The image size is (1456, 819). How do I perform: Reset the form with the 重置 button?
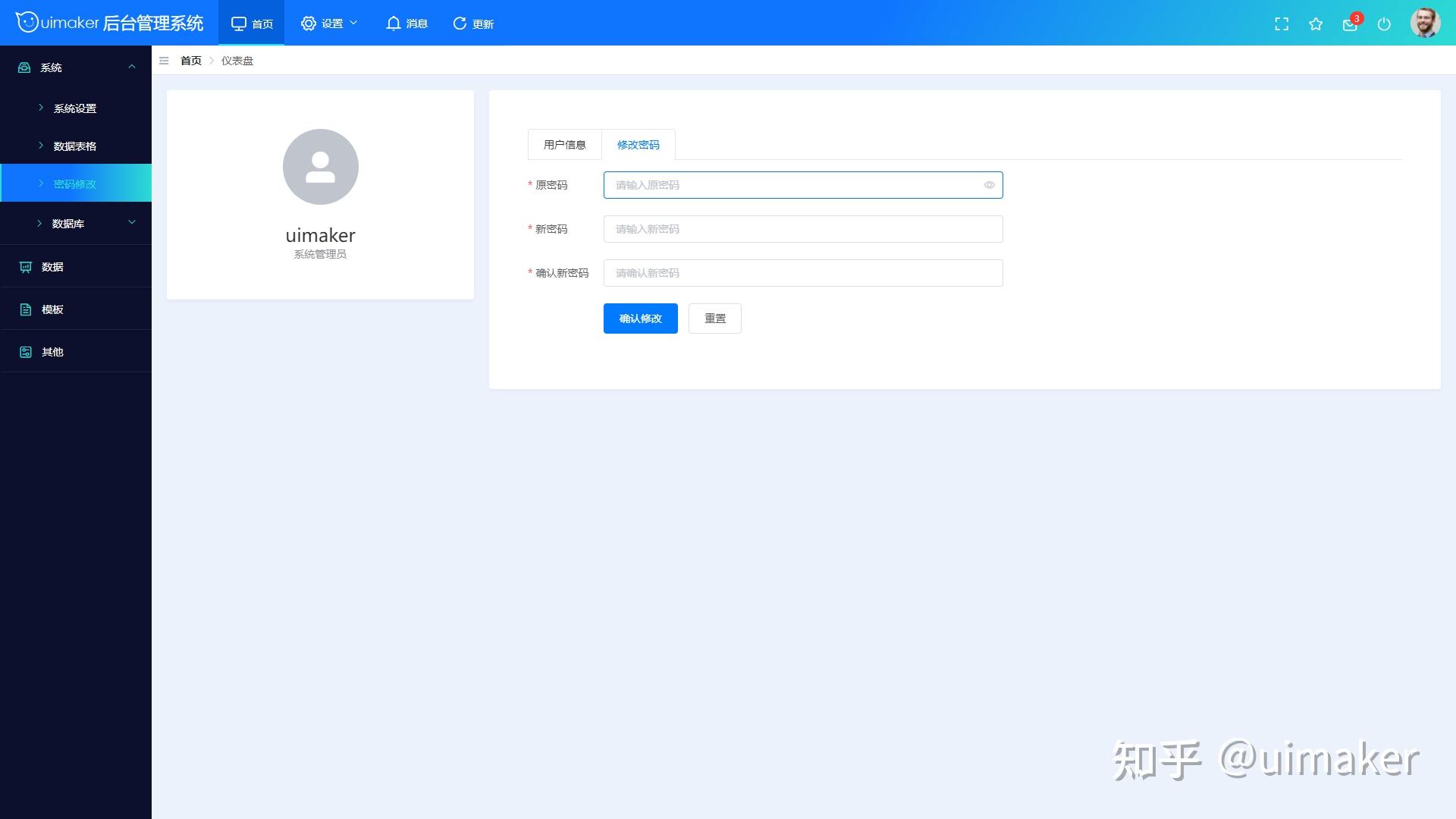pos(714,318)
